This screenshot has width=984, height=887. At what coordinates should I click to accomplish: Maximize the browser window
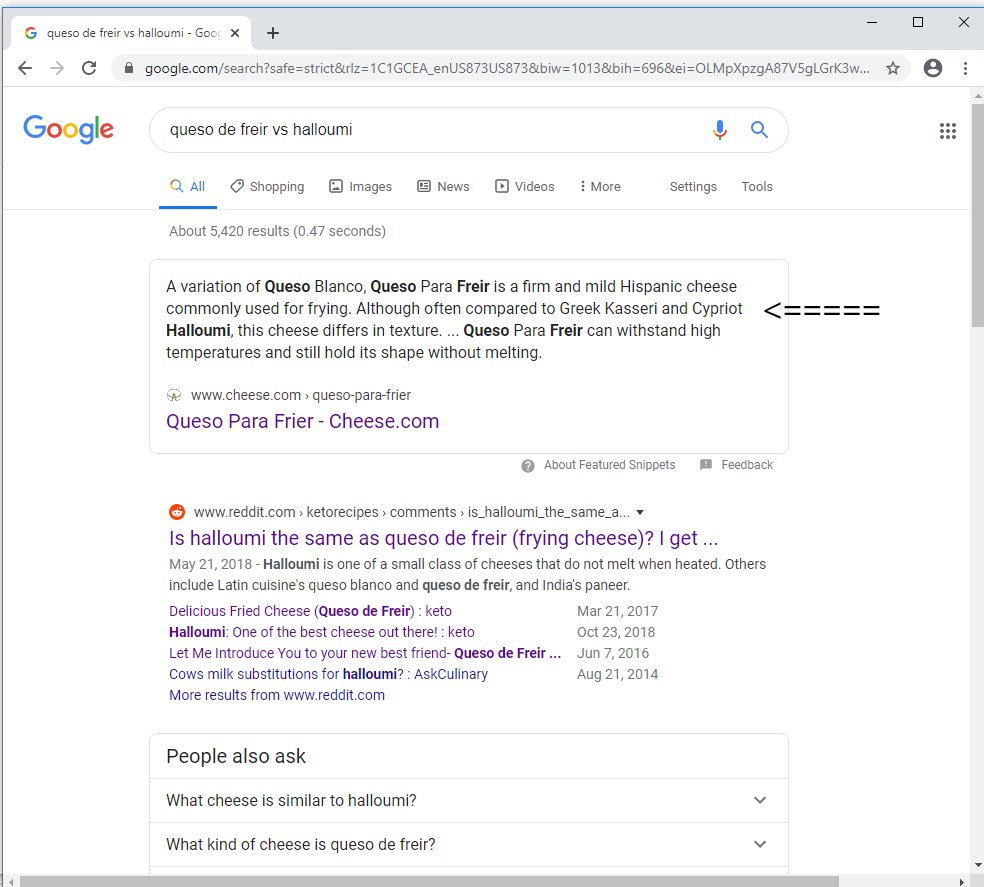click(x=918, y=23)
